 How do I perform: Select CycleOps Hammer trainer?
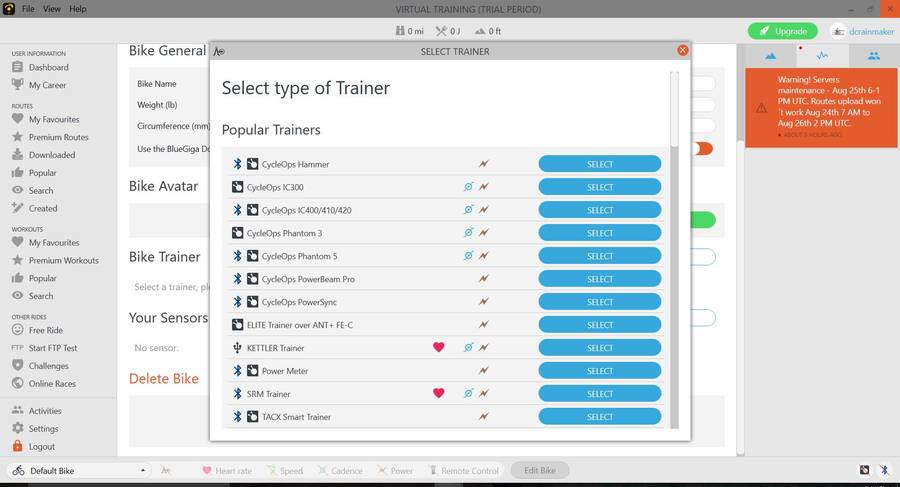coord(600,164)
